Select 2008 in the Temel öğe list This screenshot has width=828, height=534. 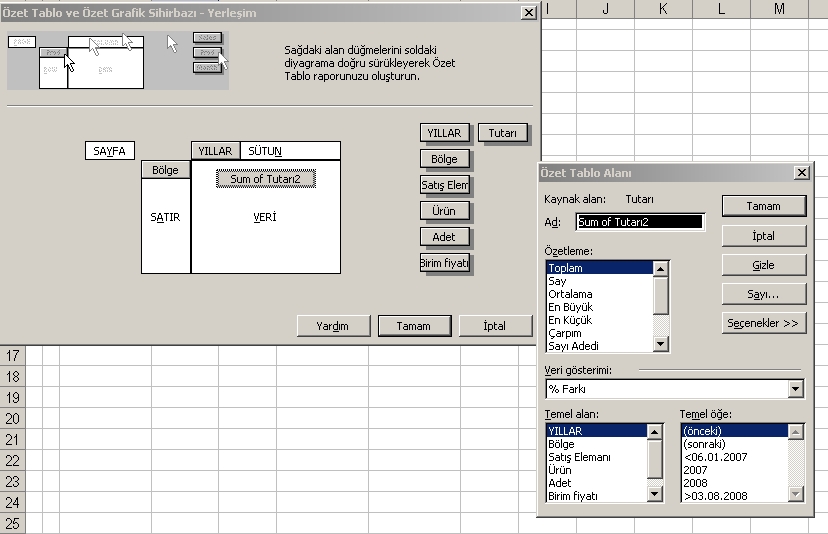[695, 482]
